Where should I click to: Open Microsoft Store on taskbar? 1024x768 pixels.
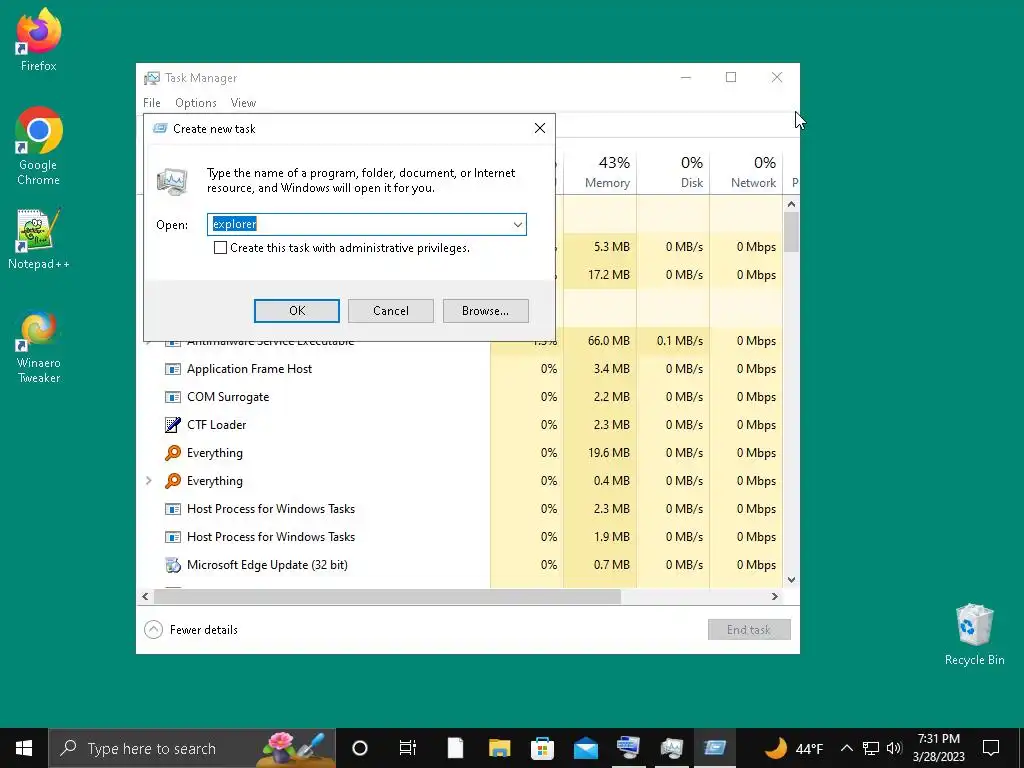(542, 748)
